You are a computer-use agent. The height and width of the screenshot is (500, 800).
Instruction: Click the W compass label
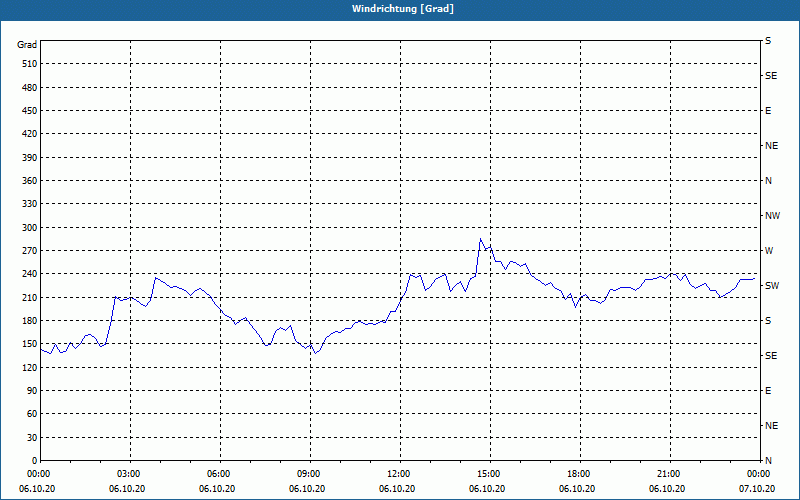coord(769,251)
